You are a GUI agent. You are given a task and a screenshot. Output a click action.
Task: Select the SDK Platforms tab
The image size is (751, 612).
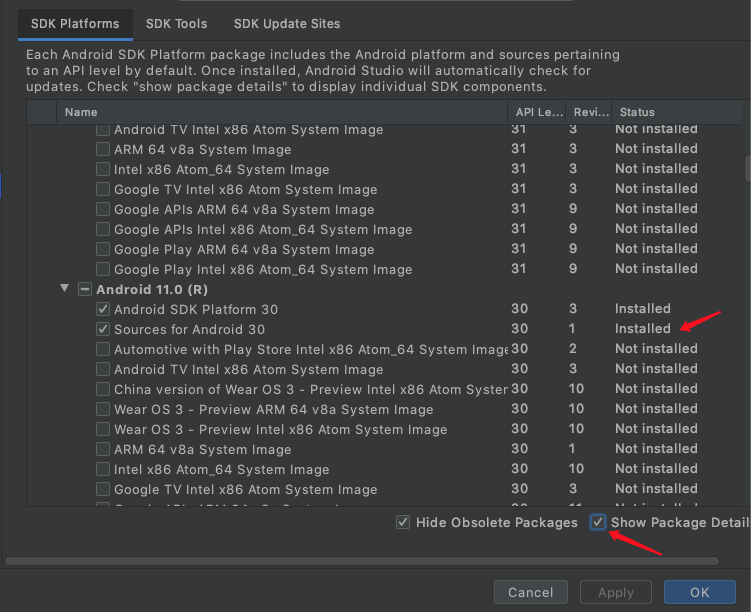pyautogui.click(x=75, y=23)
